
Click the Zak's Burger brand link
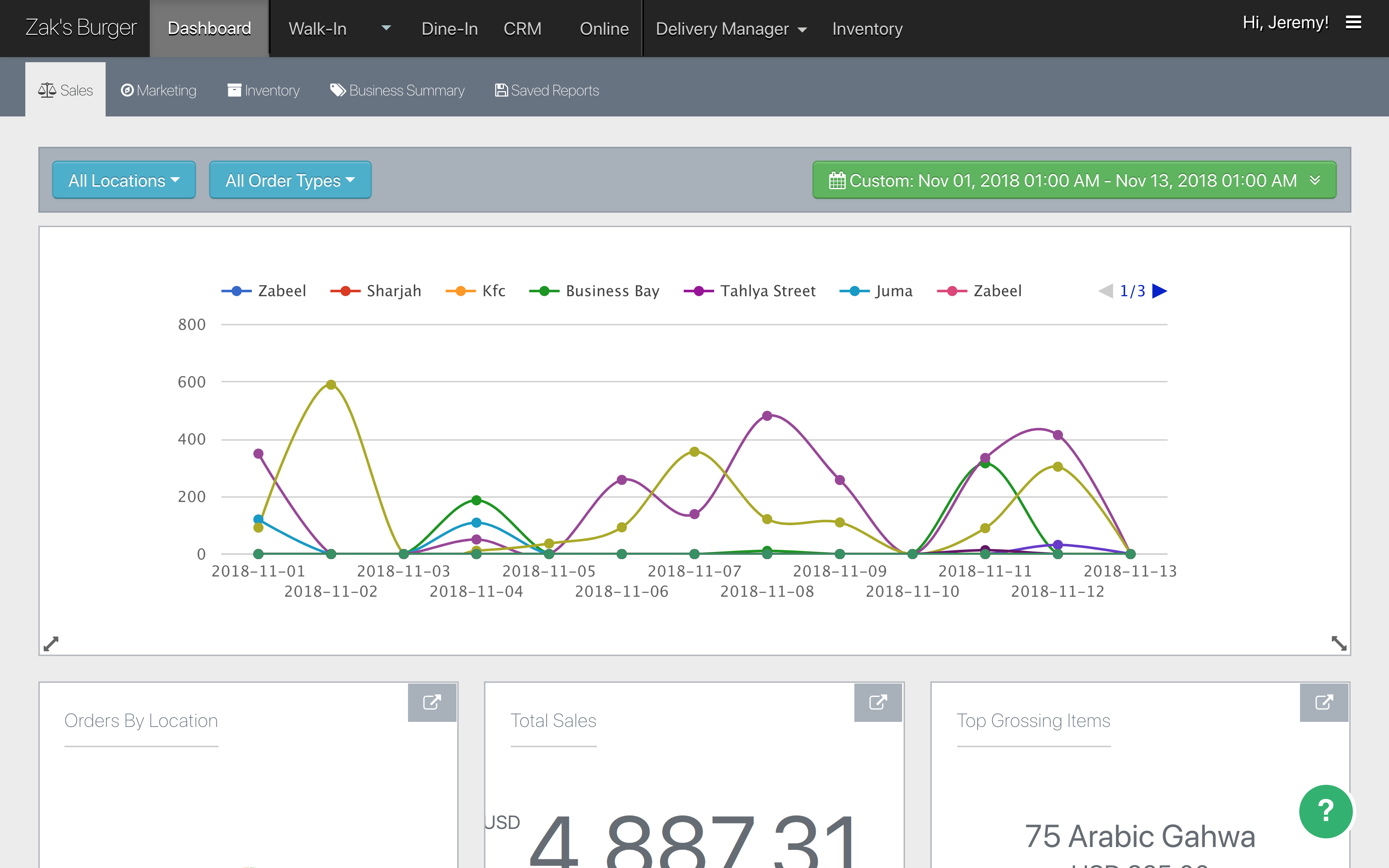tap(81, 27)
